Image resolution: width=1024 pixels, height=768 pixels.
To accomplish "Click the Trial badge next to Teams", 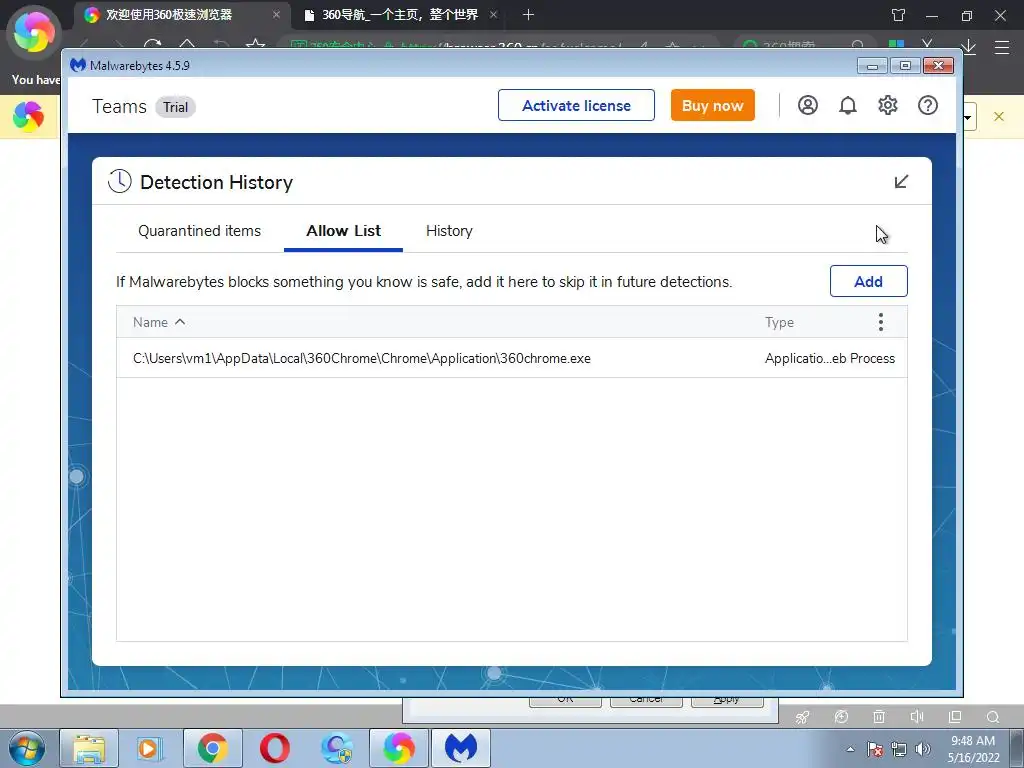I will (175, 107).
